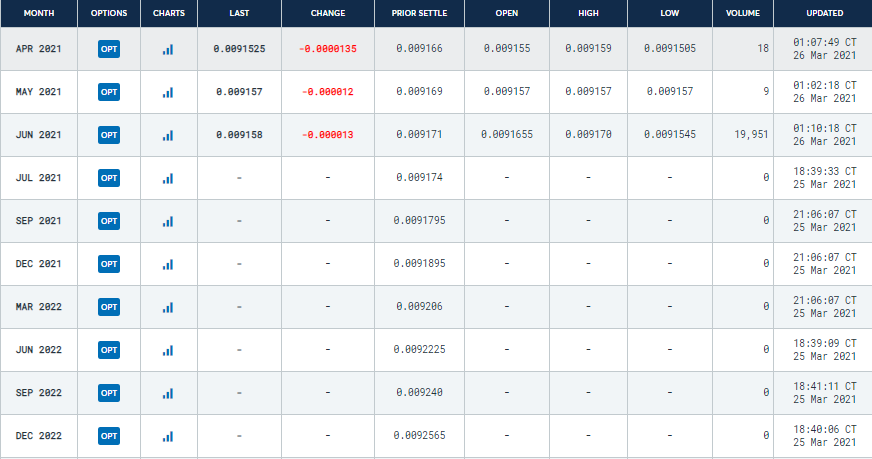872x459 pixels.
Task: Click the PRIOR SETTLE column header
Action: click(419, 13)
